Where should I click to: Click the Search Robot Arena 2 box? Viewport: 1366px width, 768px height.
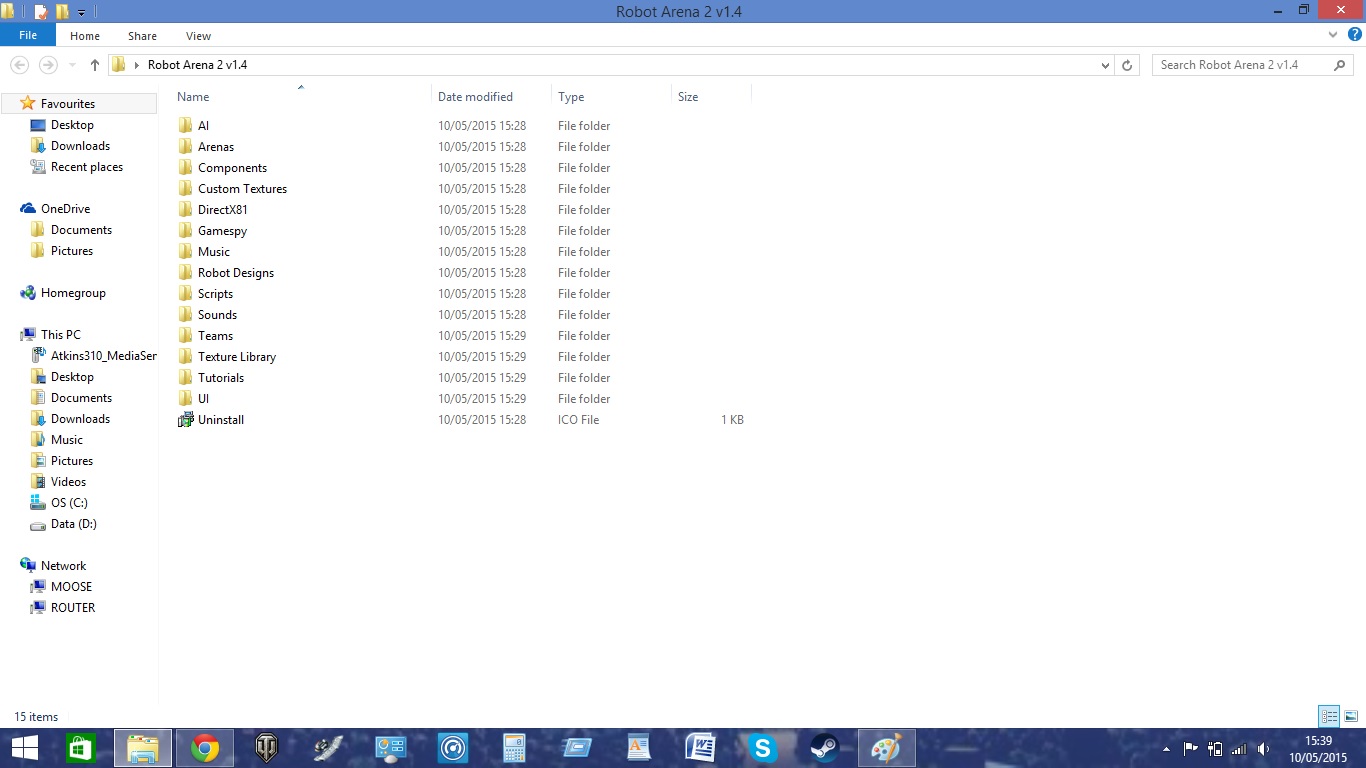click(1244, 65)
